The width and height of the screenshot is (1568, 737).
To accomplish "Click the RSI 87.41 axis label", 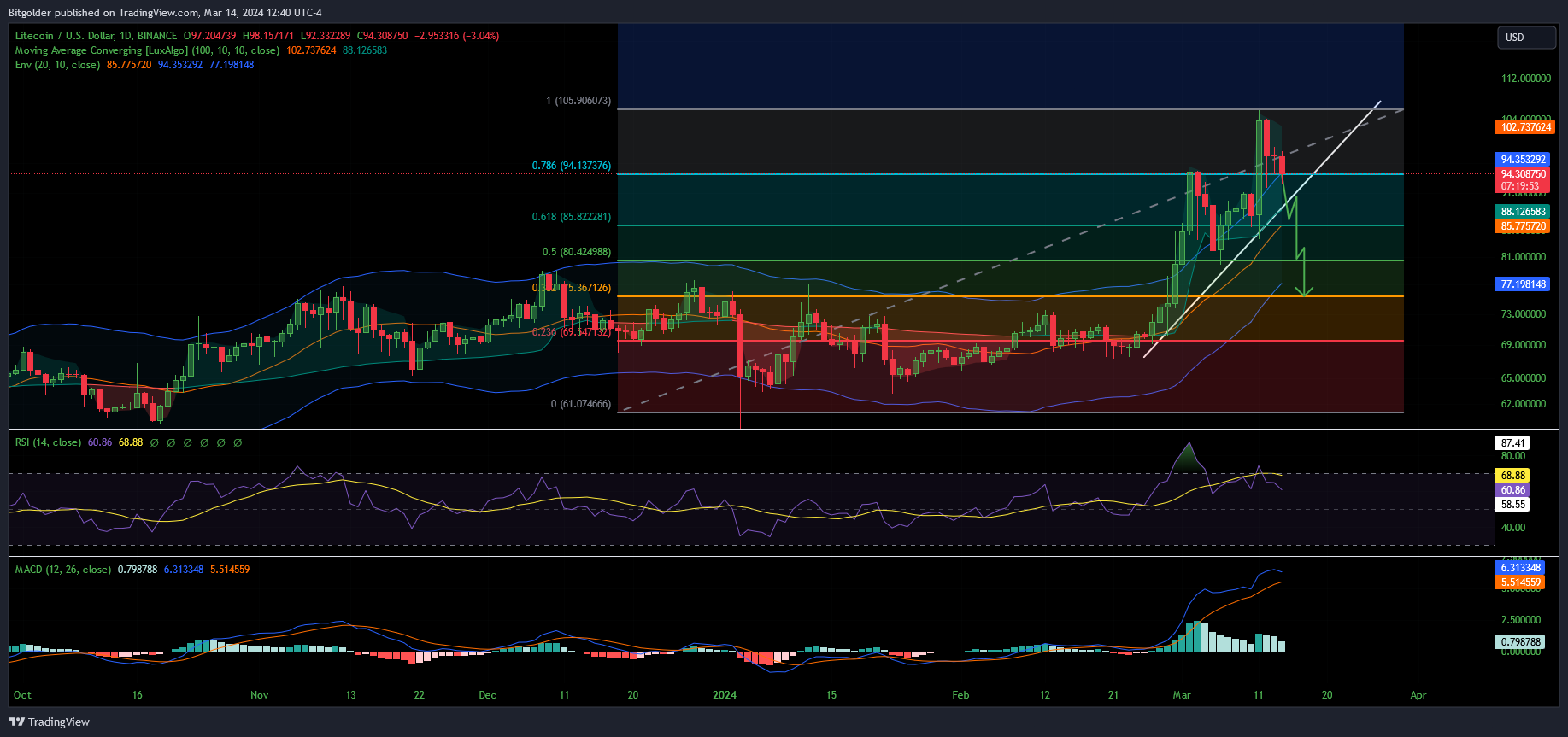I will click(1513, 443).
